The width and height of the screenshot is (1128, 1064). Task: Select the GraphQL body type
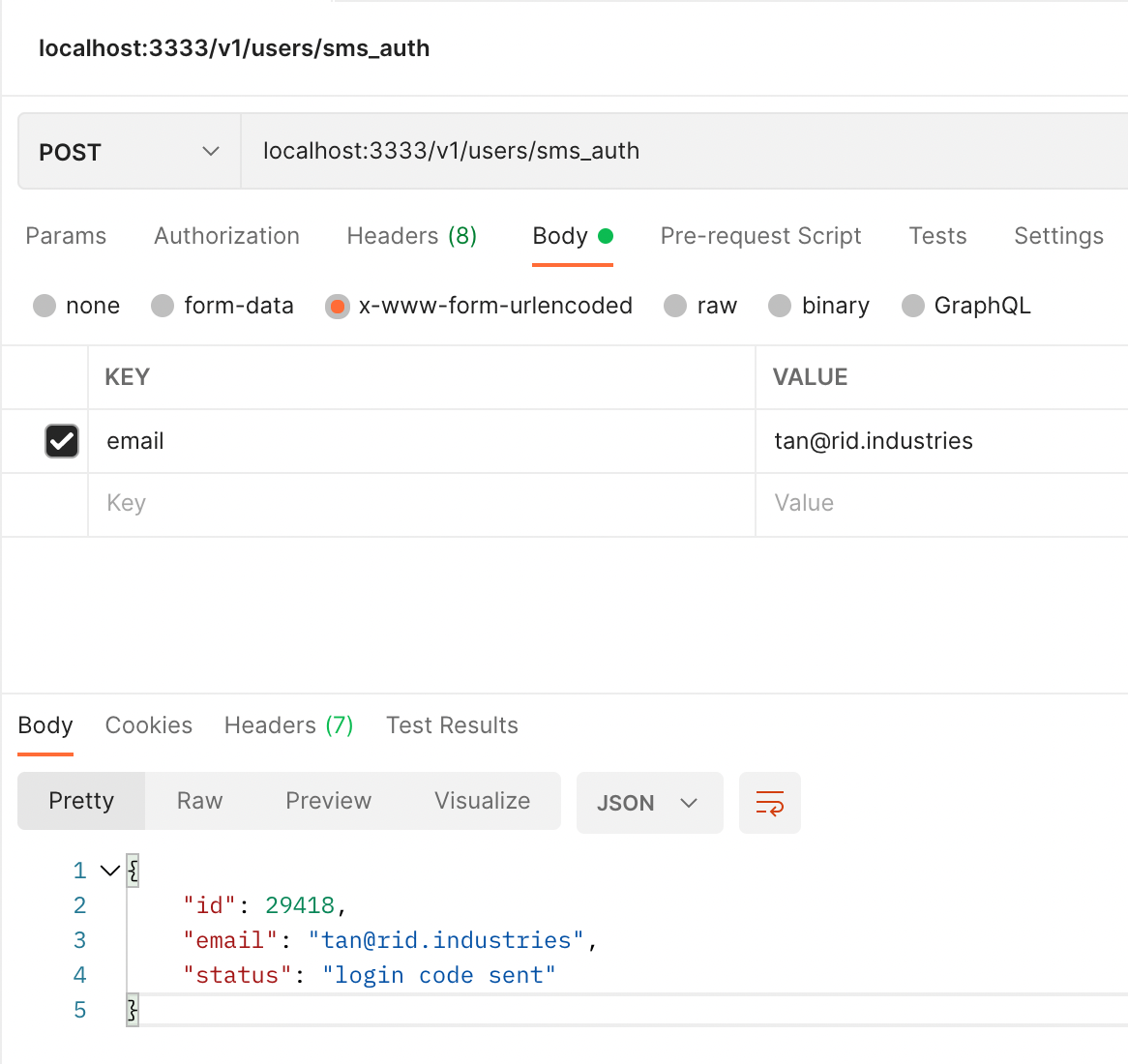click(913, 306)
